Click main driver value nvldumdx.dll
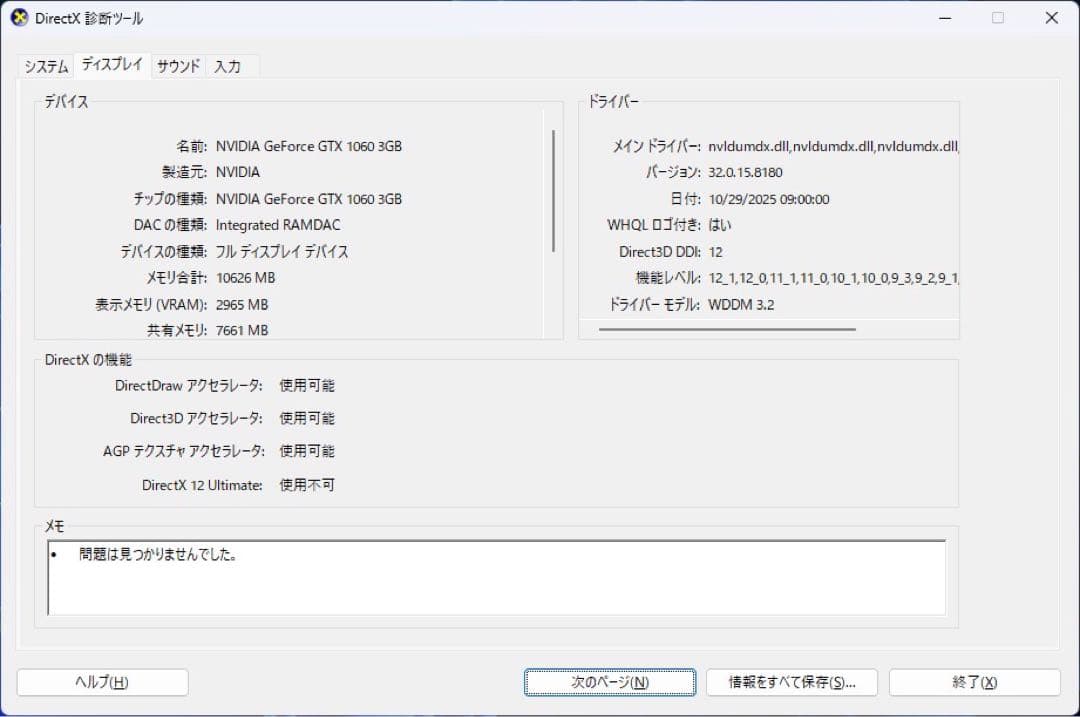Screen dimensions: 1080x717 (833, 146)
